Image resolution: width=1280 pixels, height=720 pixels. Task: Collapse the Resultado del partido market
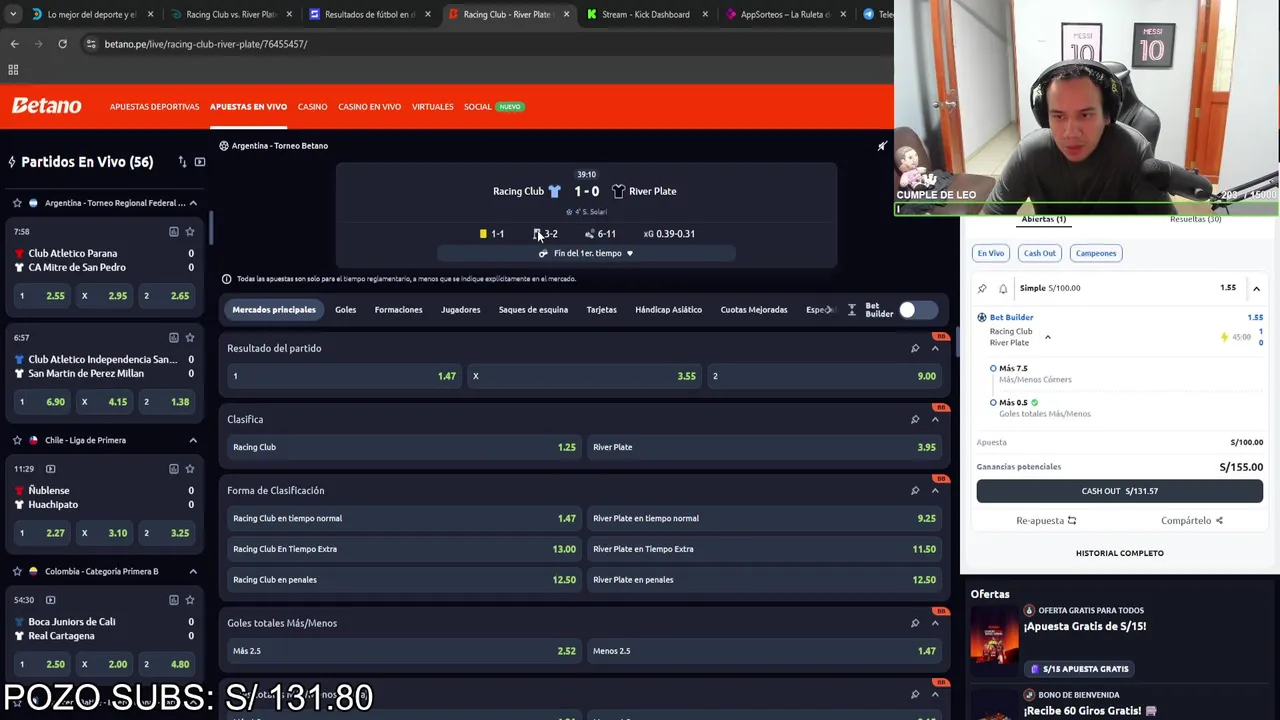(x=935, y=348)
